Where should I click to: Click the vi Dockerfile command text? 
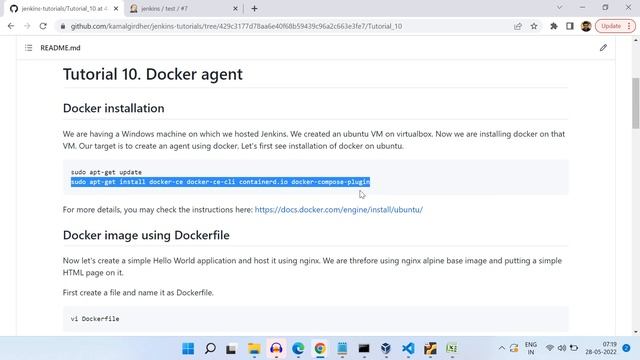click(95, 319)
